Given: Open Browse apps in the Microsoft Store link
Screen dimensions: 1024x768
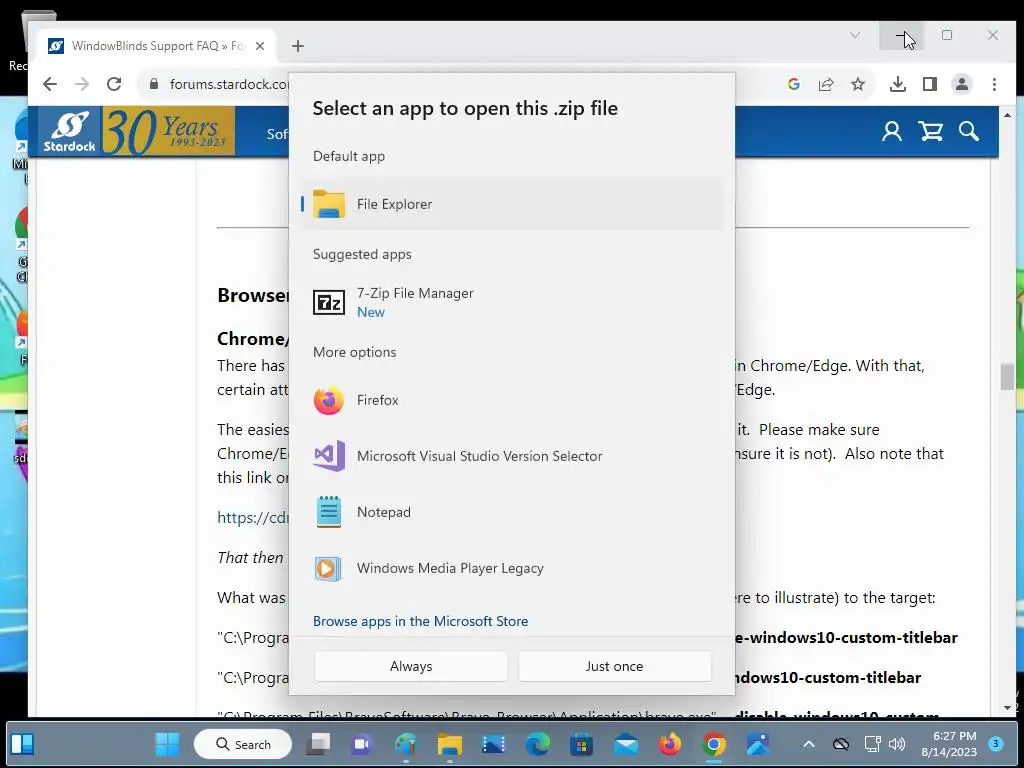Looking at the screenshot, I should pos(420,621).
